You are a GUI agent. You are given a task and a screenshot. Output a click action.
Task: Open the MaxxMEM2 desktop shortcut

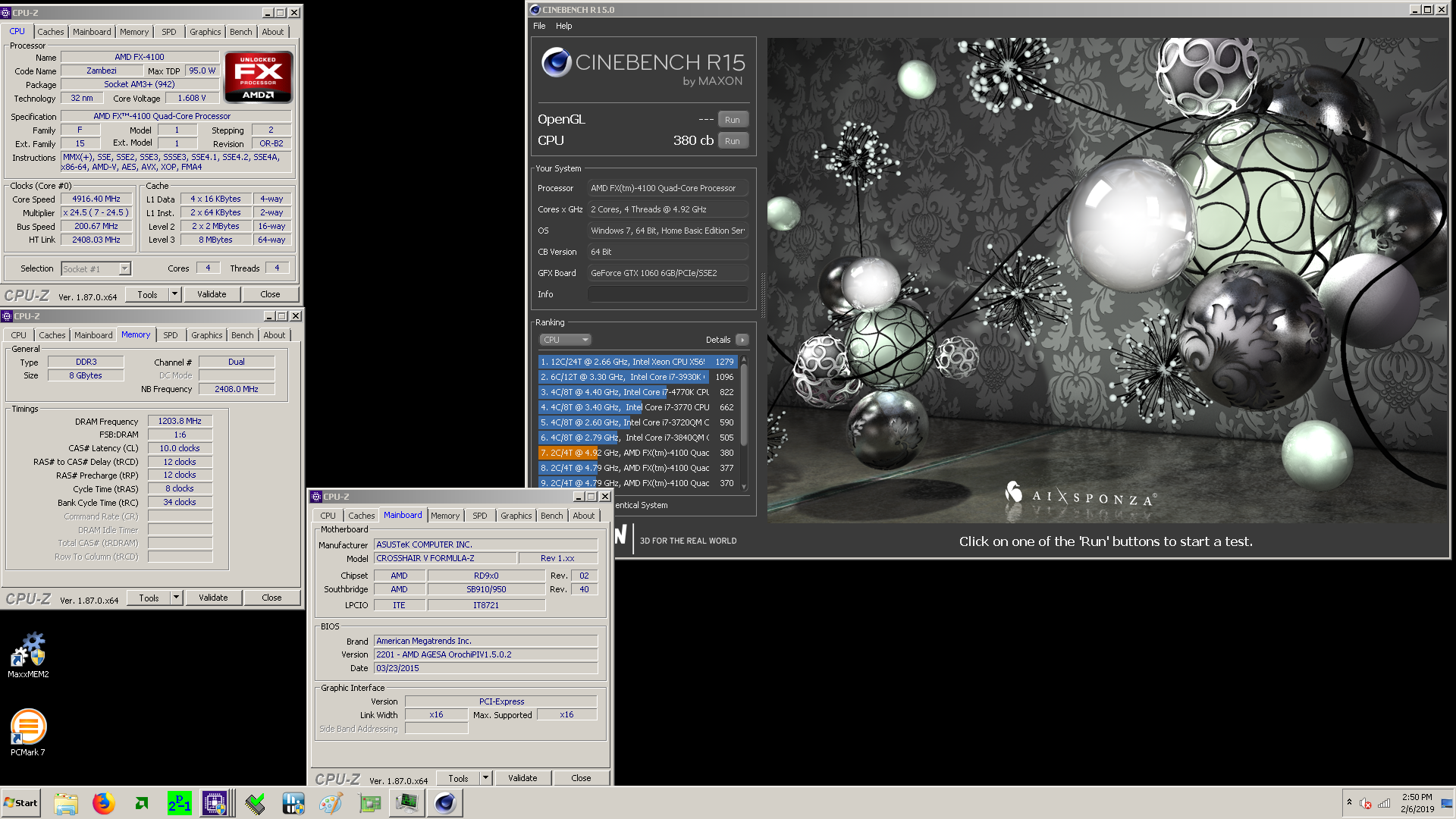[x=28, y=654]
